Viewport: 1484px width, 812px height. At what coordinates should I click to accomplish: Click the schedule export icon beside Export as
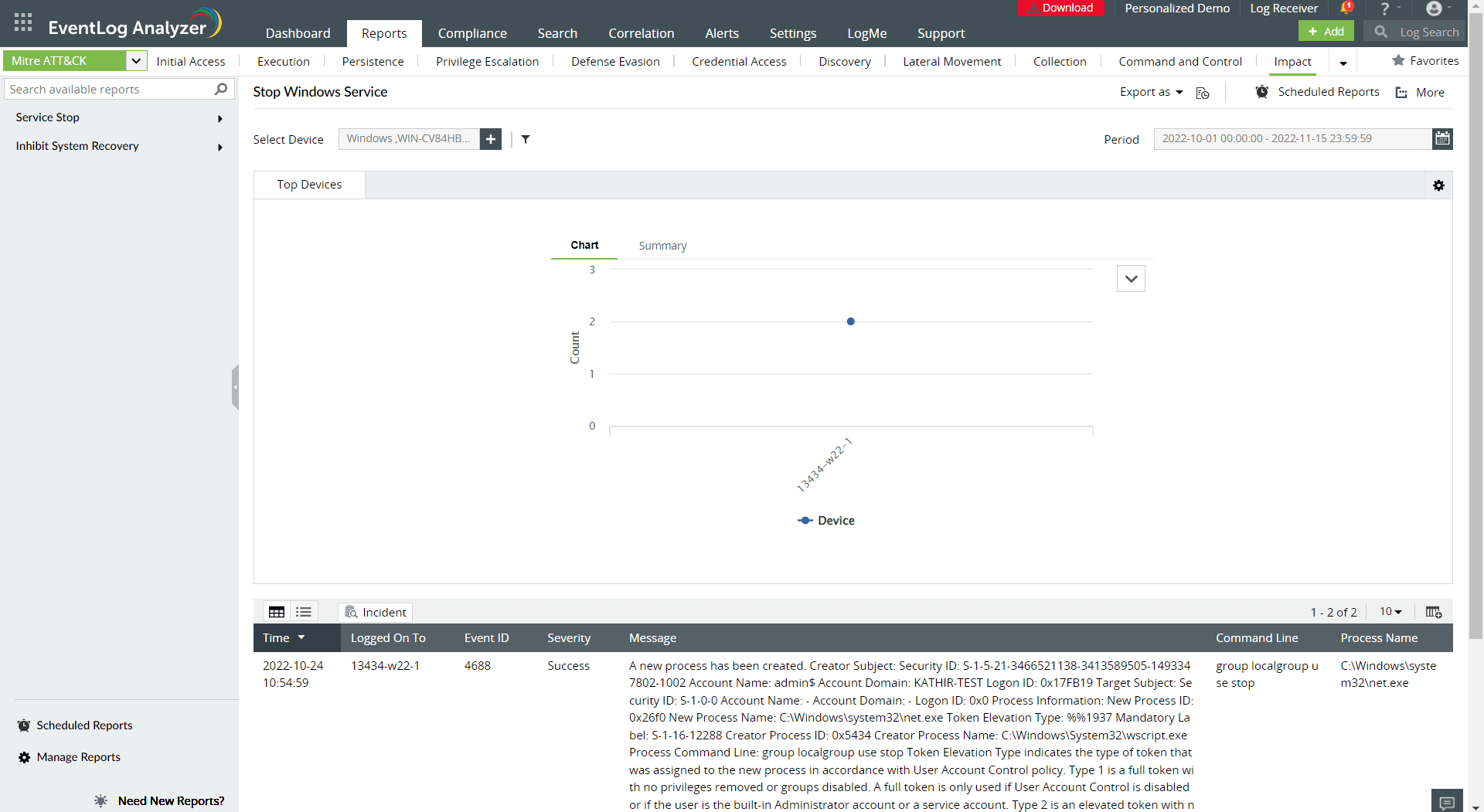[1203, 93]
